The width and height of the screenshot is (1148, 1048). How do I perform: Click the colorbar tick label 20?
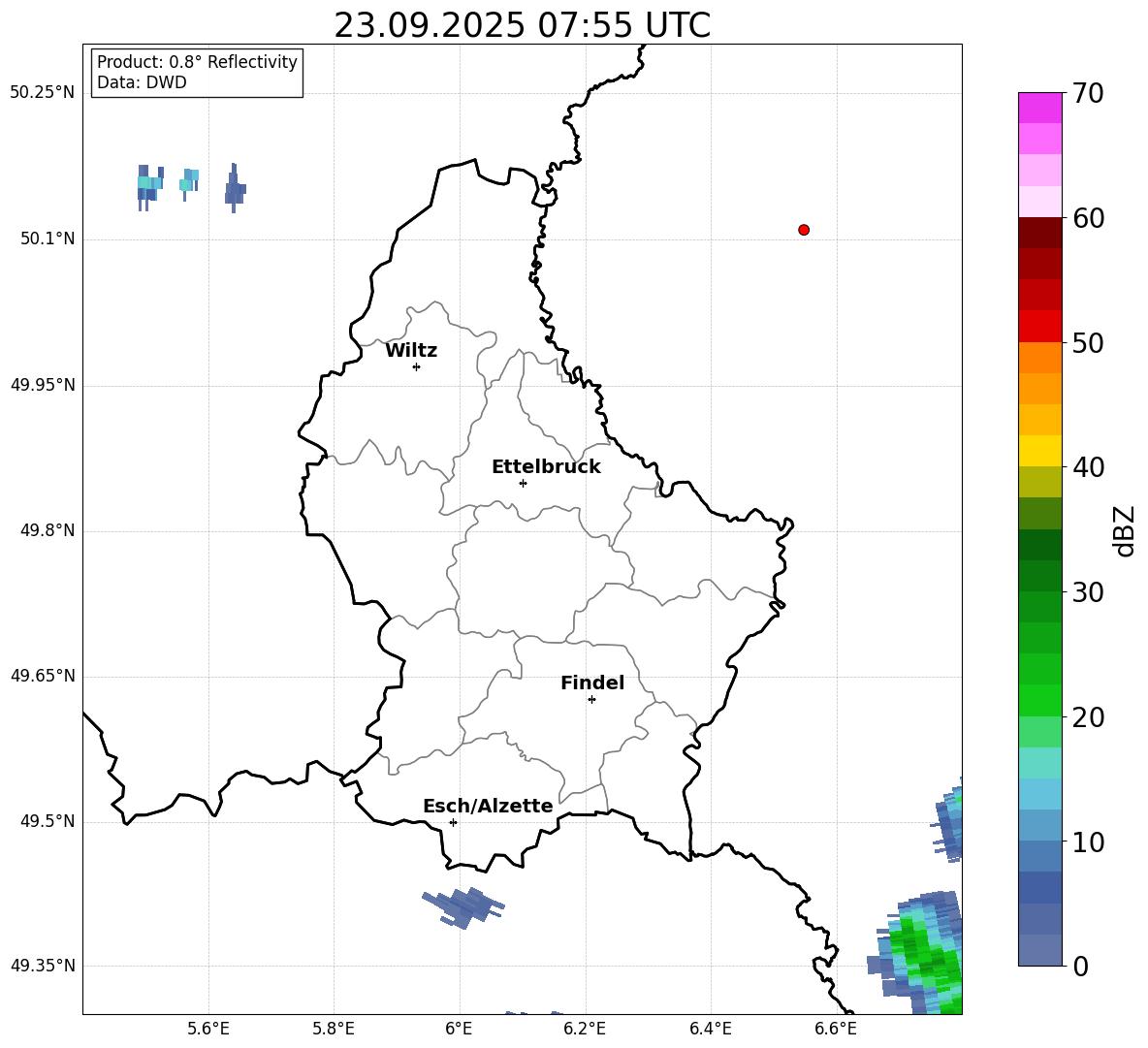[1087, 717]
